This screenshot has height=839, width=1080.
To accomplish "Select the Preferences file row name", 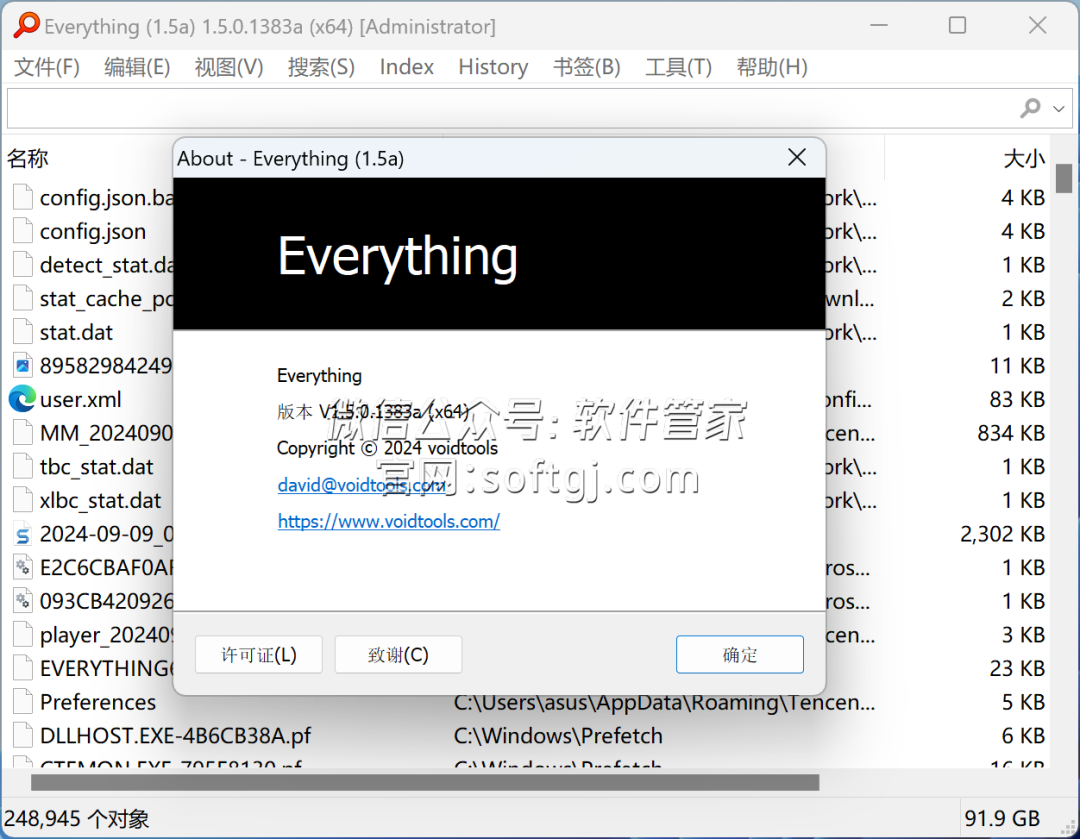I will click(x=98, y=702).
